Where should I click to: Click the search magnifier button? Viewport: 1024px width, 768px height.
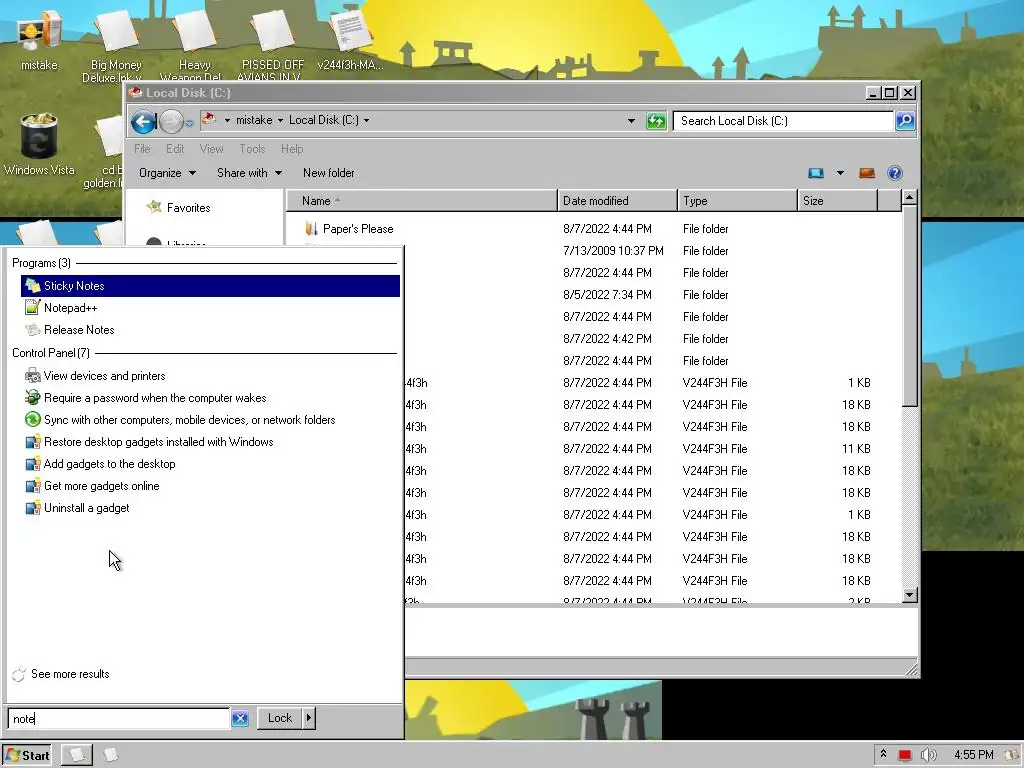point(905,121)
